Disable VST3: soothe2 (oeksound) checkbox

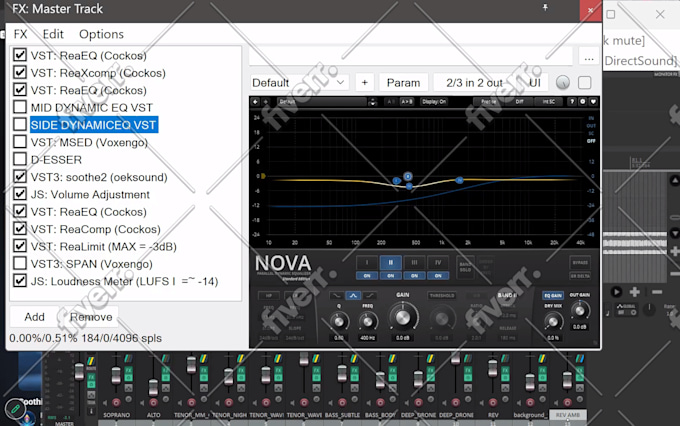20,177
